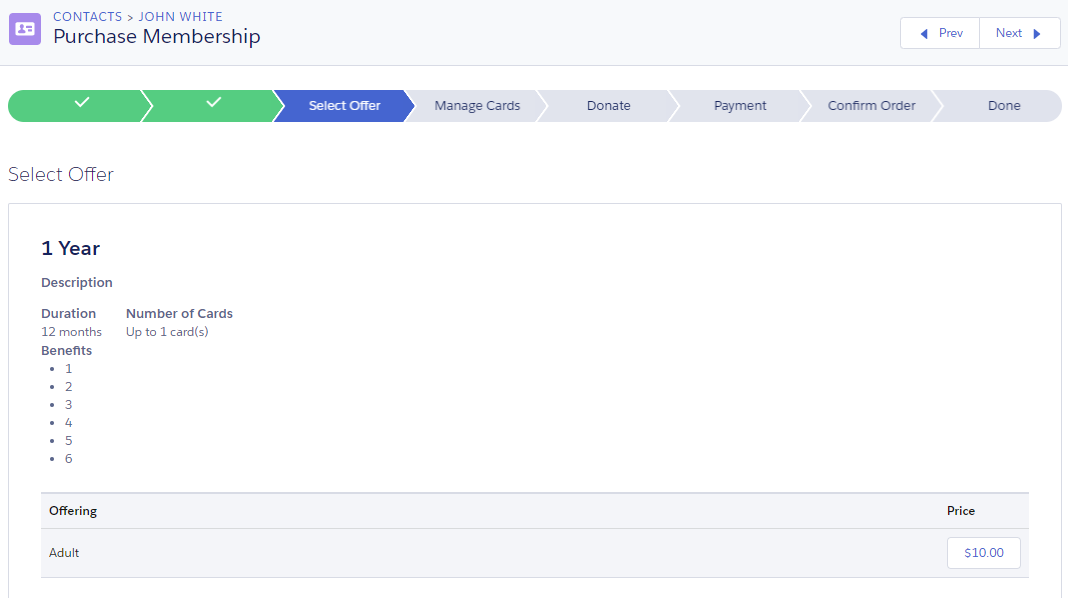The width and height of the screenshot is (1068, 598).
Task: Click the Offering column header
Action: click(x=73, y=510)
